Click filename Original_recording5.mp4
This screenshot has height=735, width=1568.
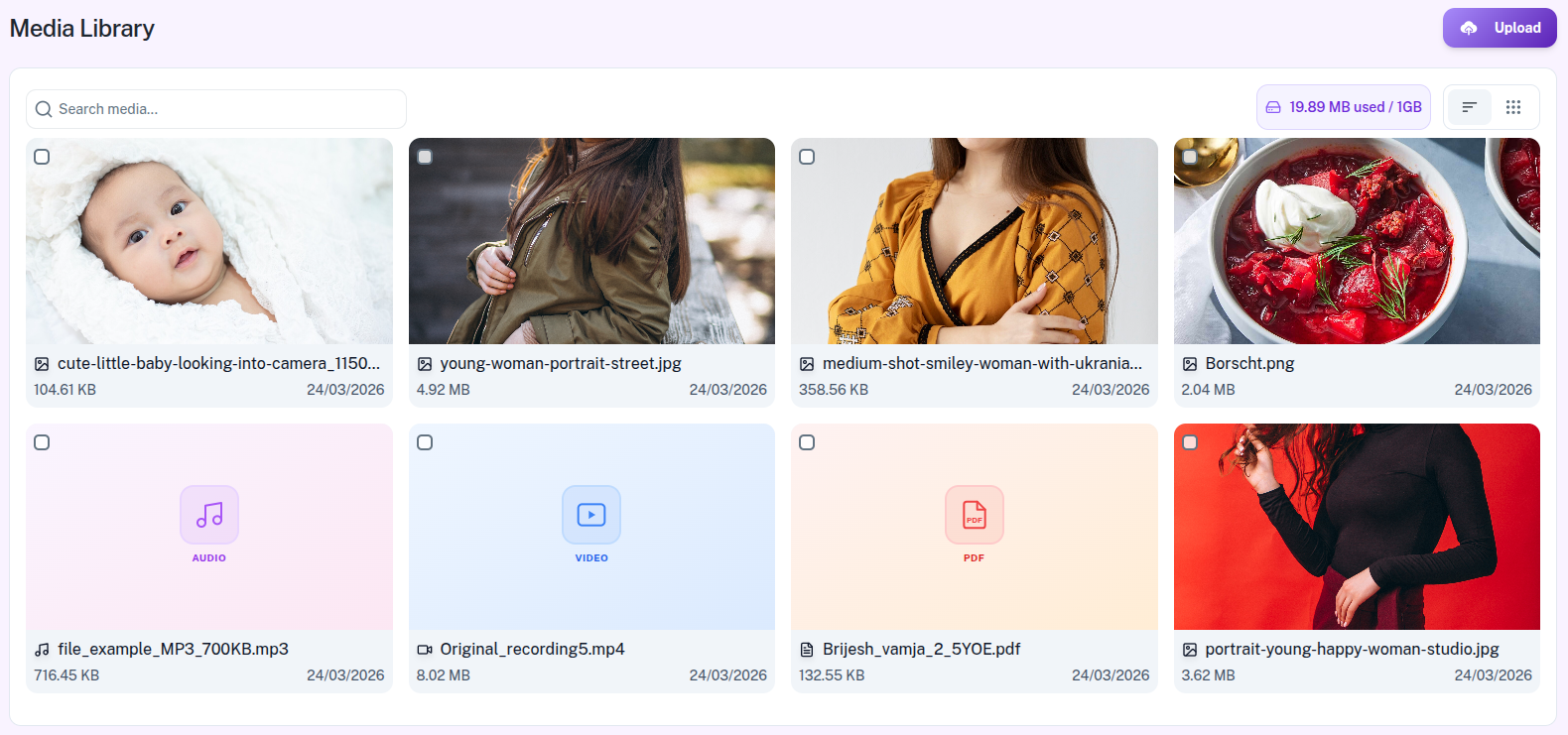click(x=533, y=649)
